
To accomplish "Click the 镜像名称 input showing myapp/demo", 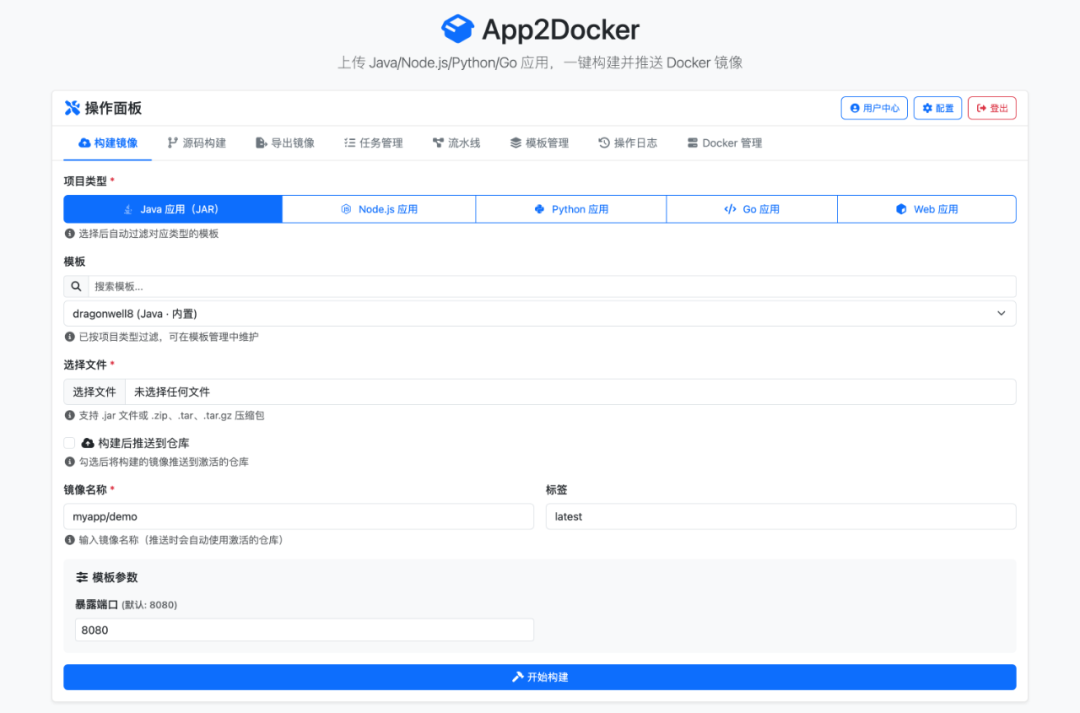I will (x=298, y=516).
